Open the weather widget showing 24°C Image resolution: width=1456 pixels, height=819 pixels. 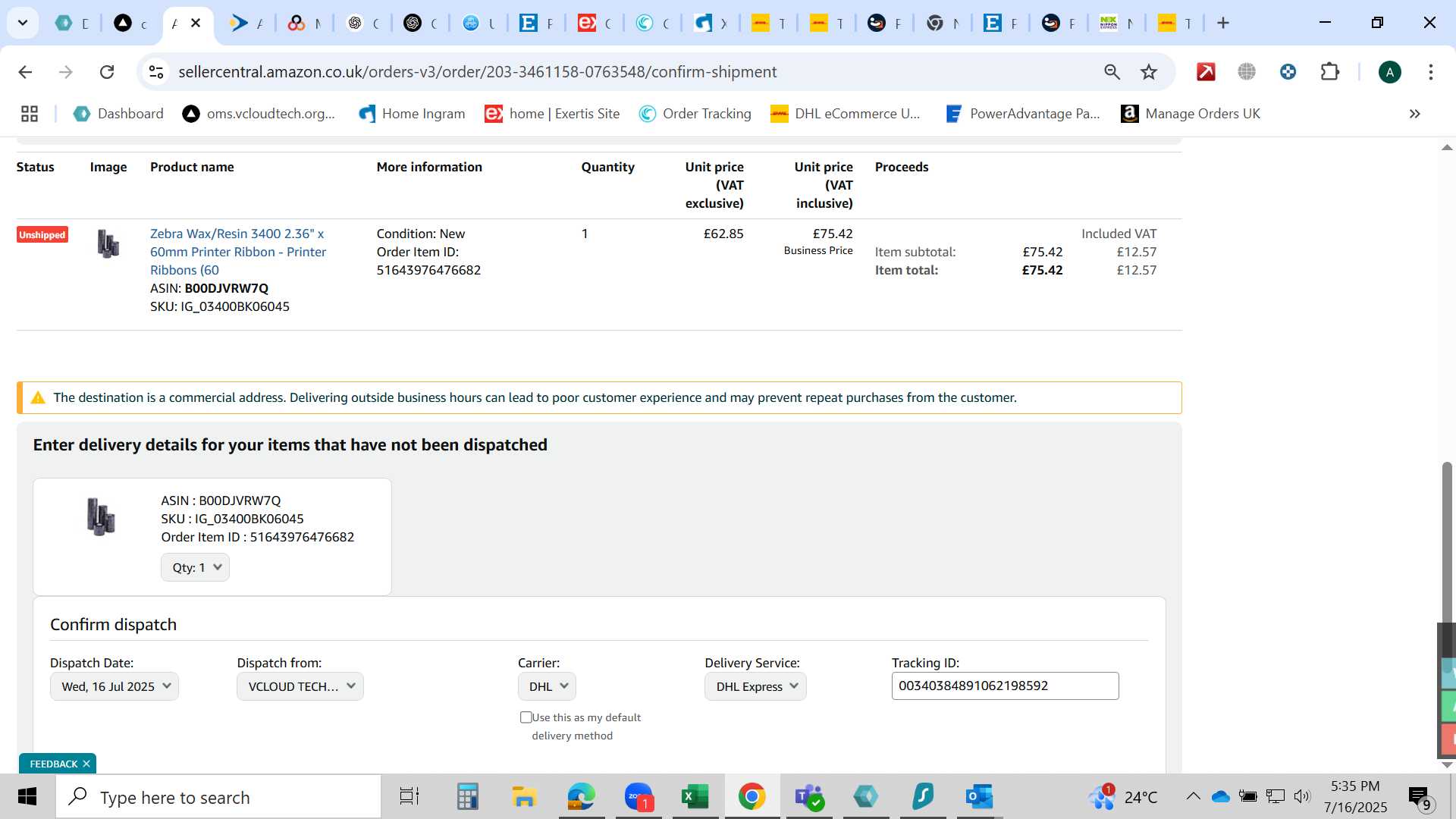(x=1123, y=797)
